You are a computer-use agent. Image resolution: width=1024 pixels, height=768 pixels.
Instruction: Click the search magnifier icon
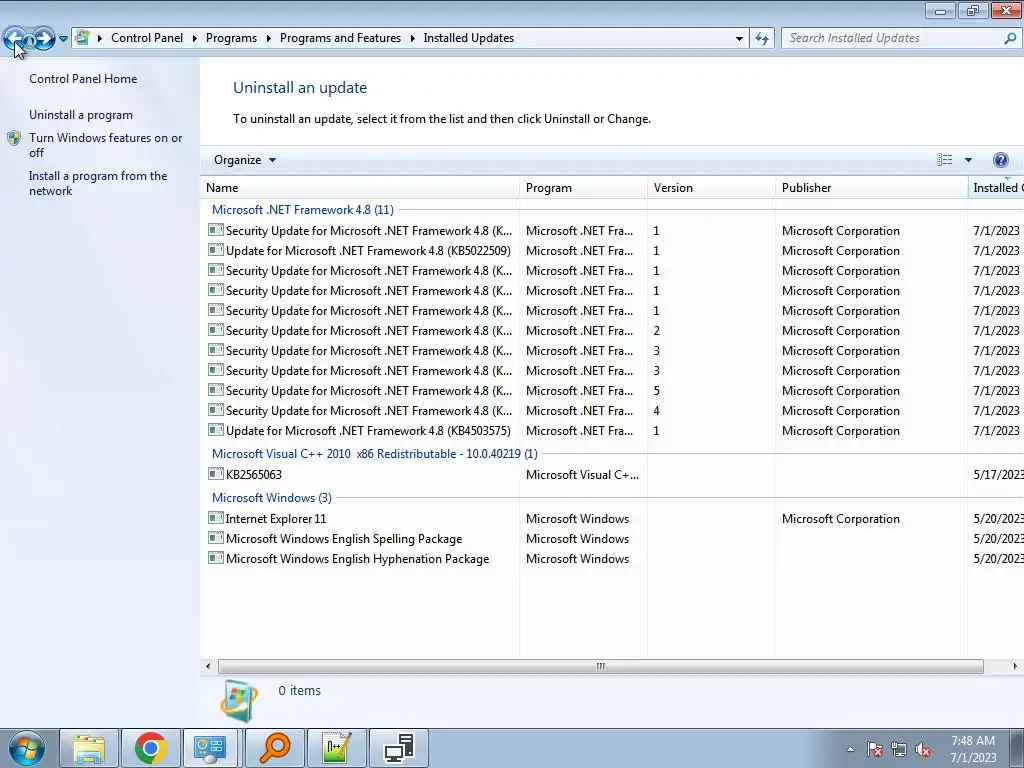(1010, 38)
